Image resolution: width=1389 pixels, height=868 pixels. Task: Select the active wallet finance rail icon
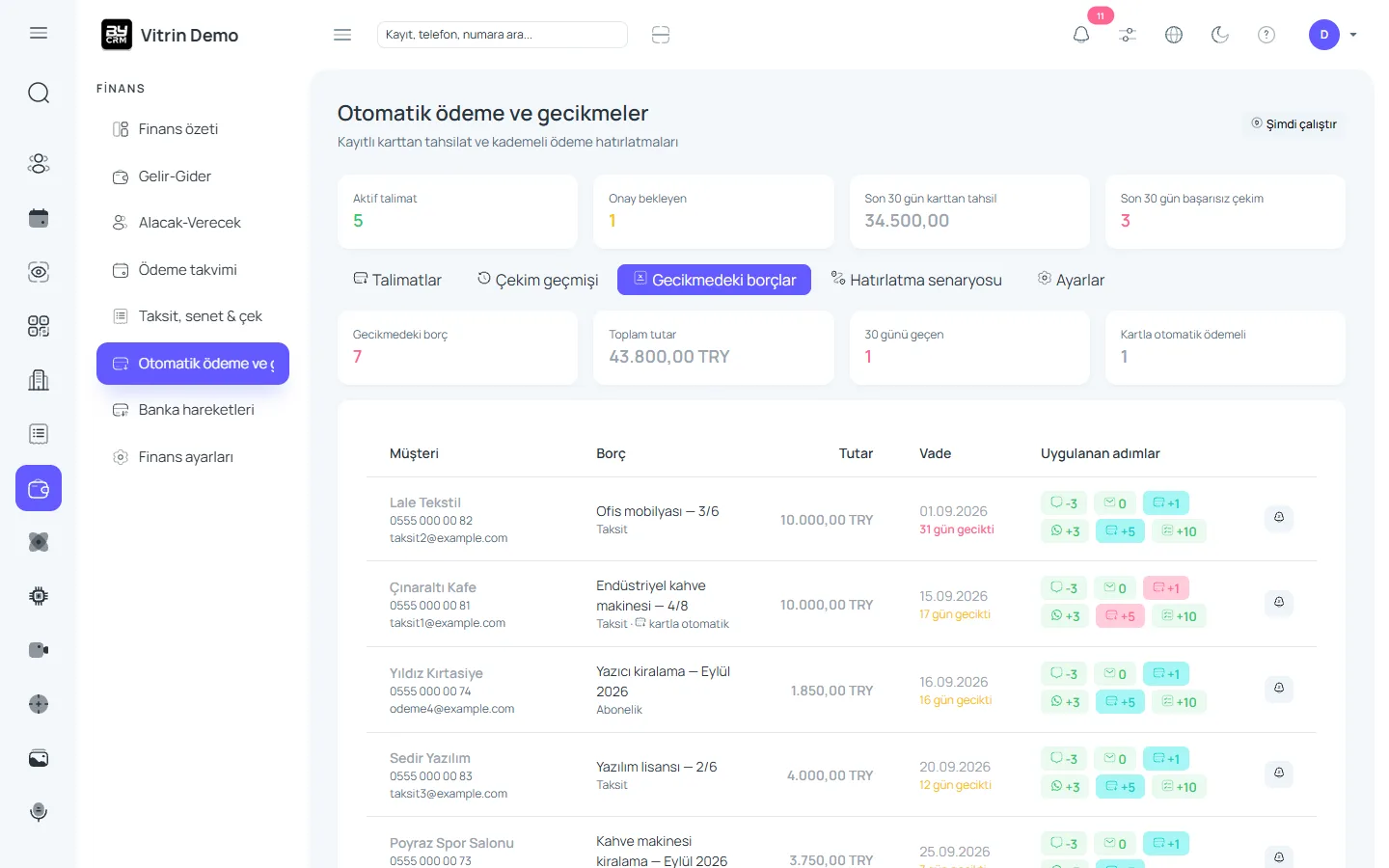[x=39, y=488]
